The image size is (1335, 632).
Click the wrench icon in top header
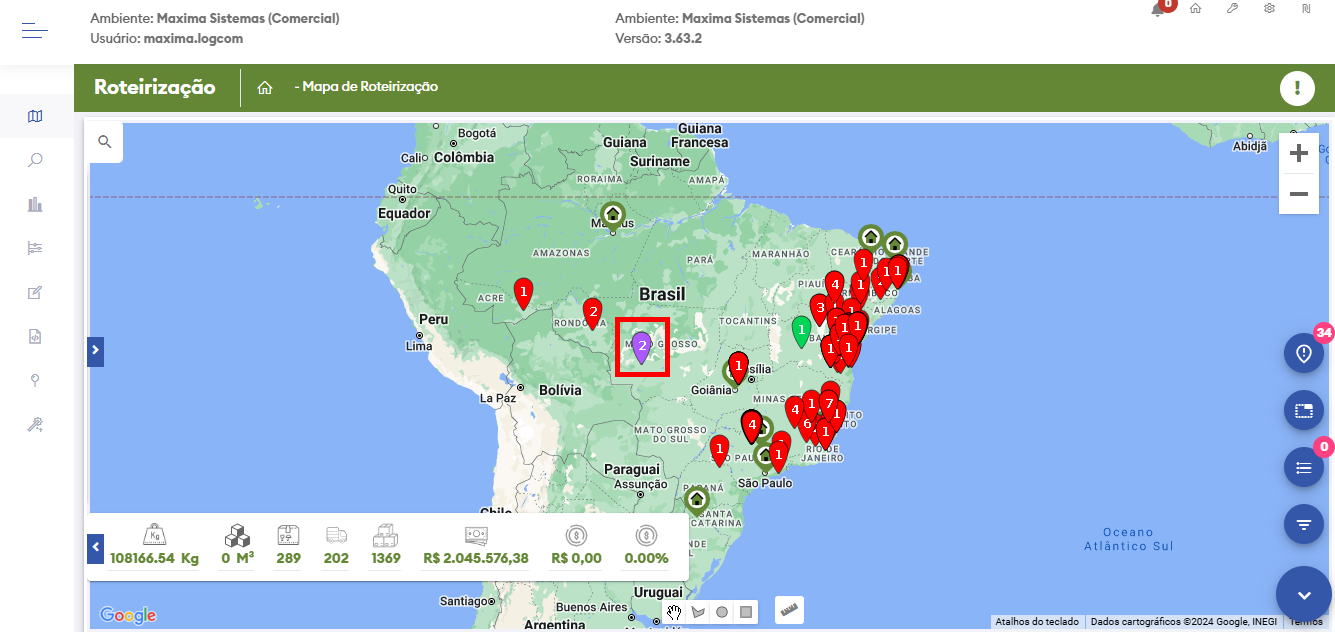point(1232,8)
